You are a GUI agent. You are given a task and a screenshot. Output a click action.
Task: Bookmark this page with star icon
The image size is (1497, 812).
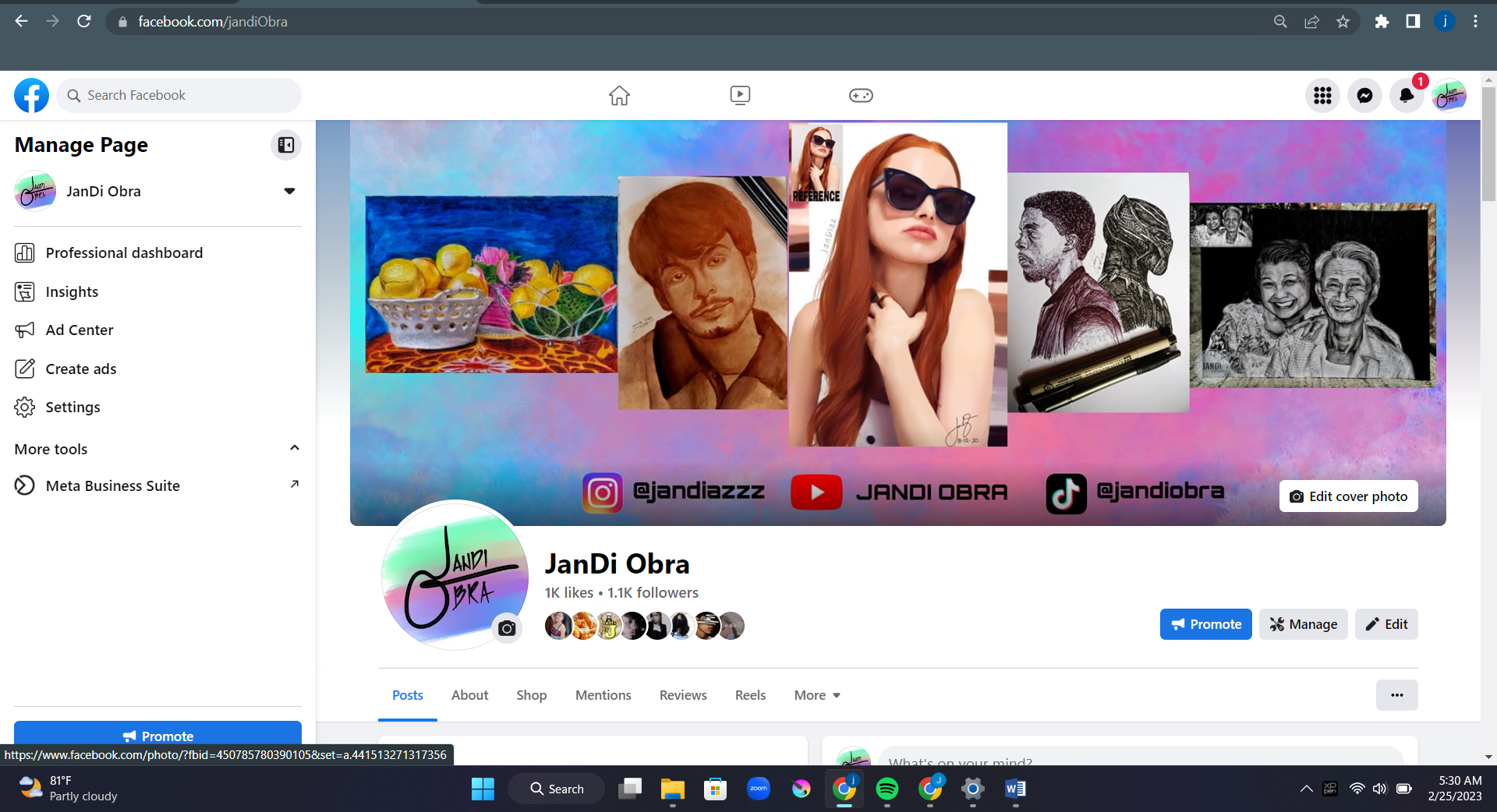tap(1343, 22)
